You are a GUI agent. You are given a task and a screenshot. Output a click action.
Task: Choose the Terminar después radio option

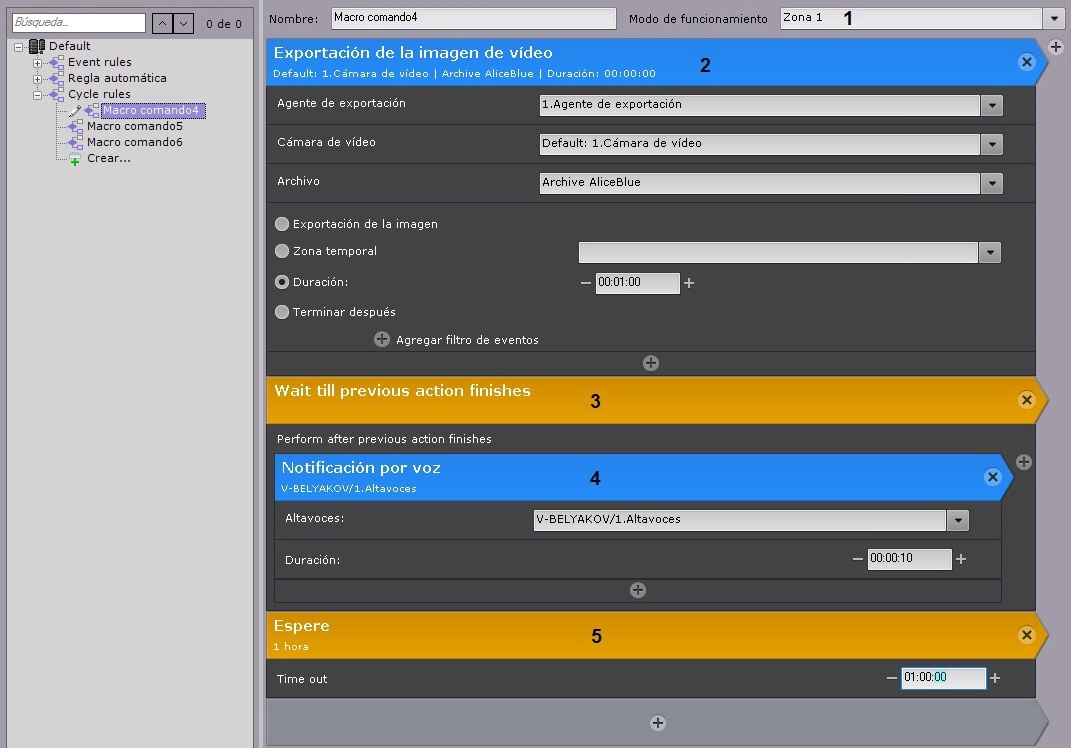tap(282, 312)
